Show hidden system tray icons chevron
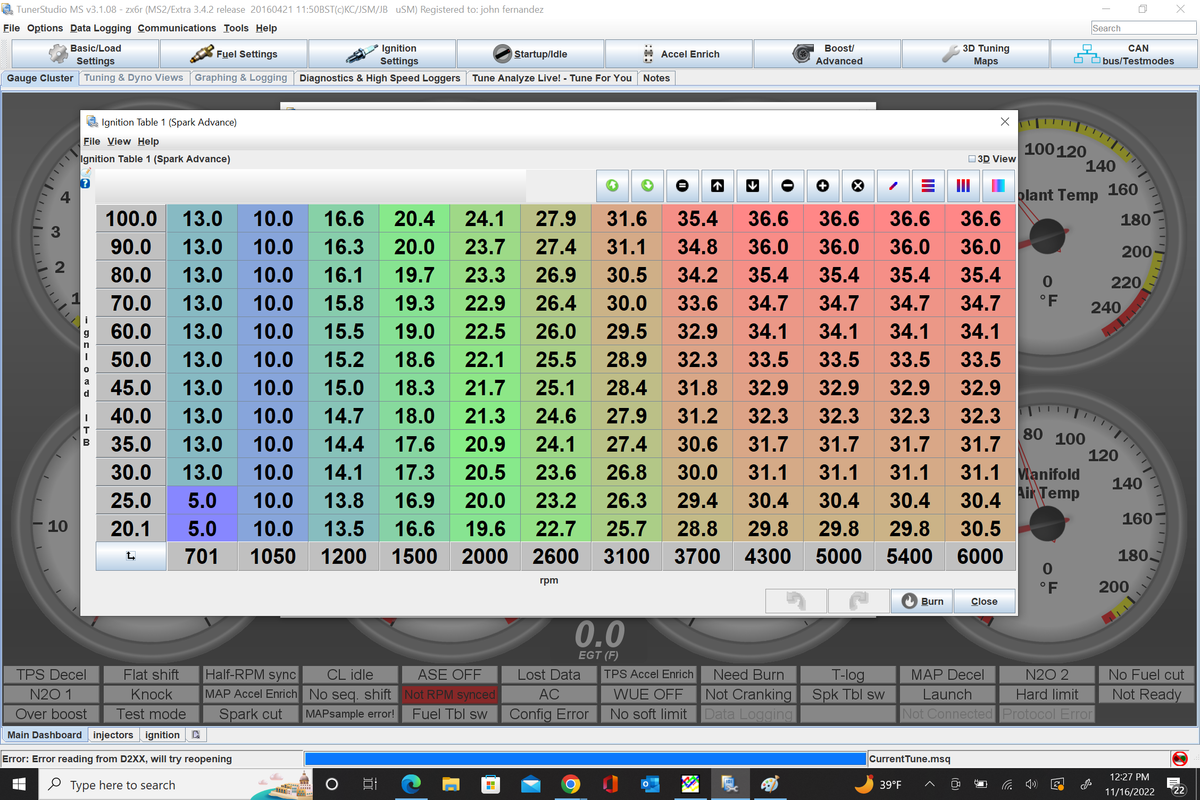The height and width of the screenshot is (800, 1200). [929, 785]
